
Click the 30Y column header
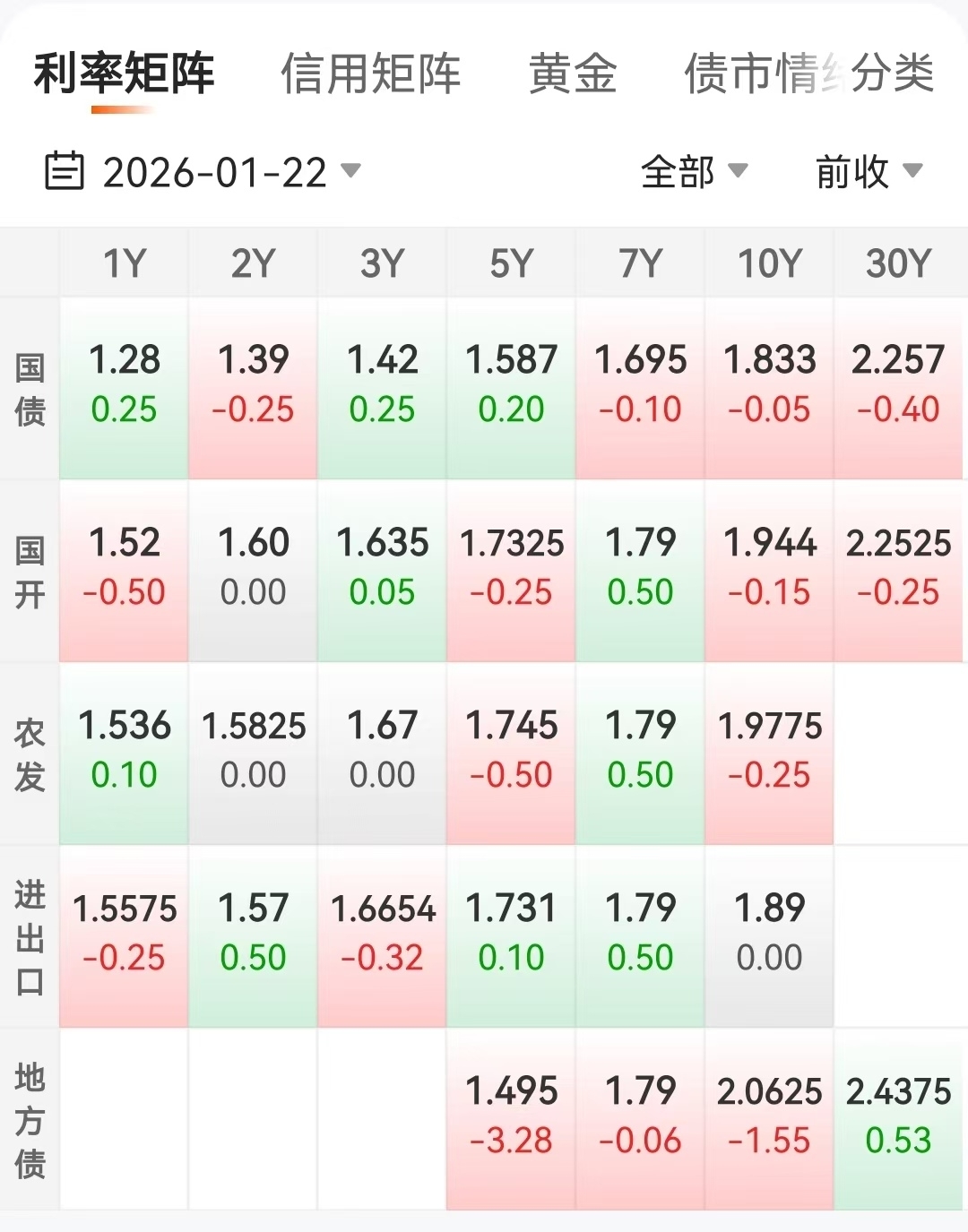tap(898, 263)
